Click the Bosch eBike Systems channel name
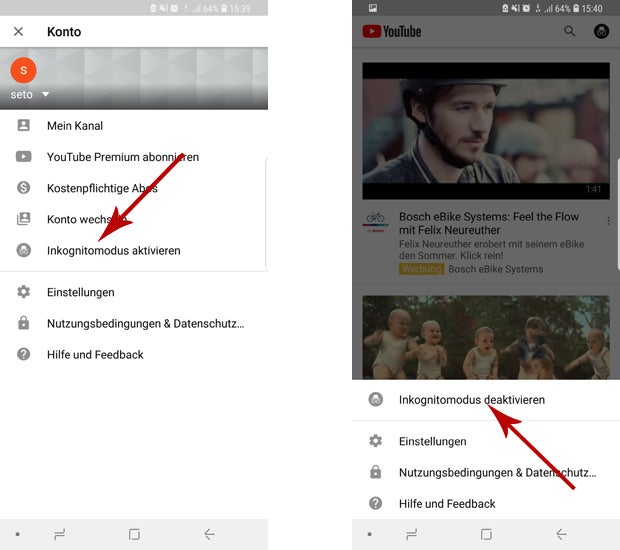Viewport: 620px width, 550px height. click(496, 269)
